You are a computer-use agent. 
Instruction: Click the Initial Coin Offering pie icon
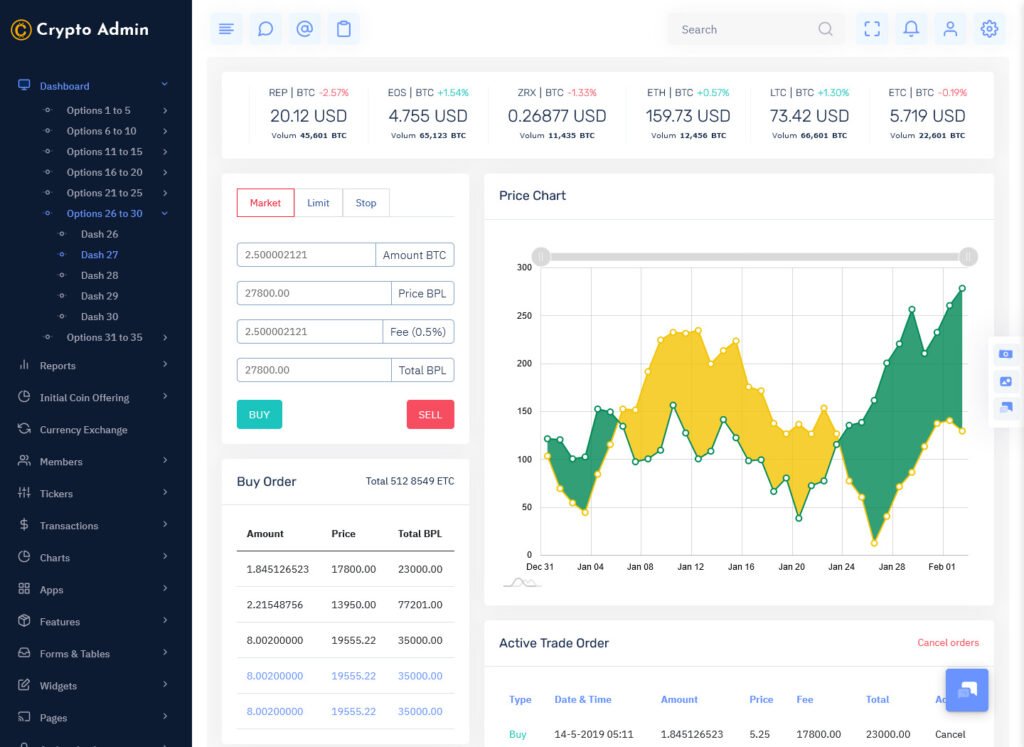24,396
